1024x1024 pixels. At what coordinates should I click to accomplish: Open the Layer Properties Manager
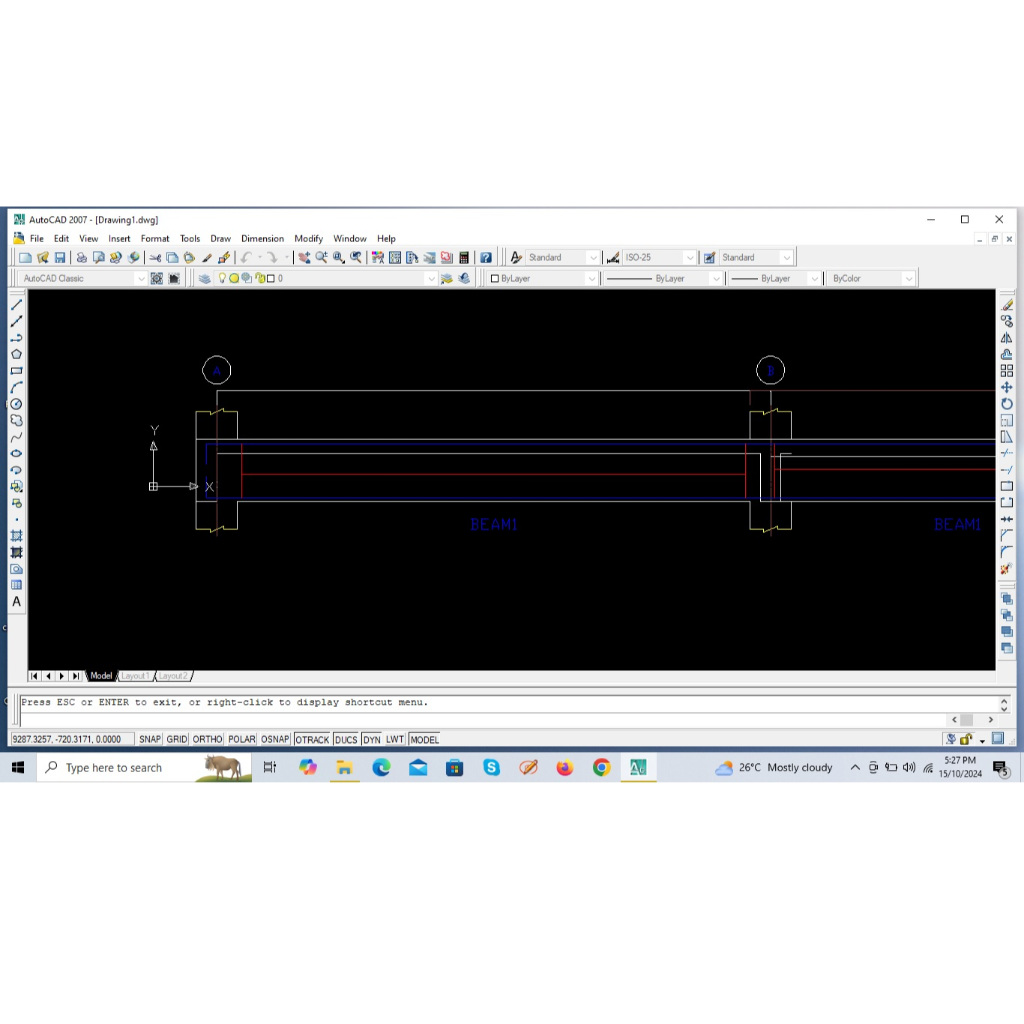point(205,278)
